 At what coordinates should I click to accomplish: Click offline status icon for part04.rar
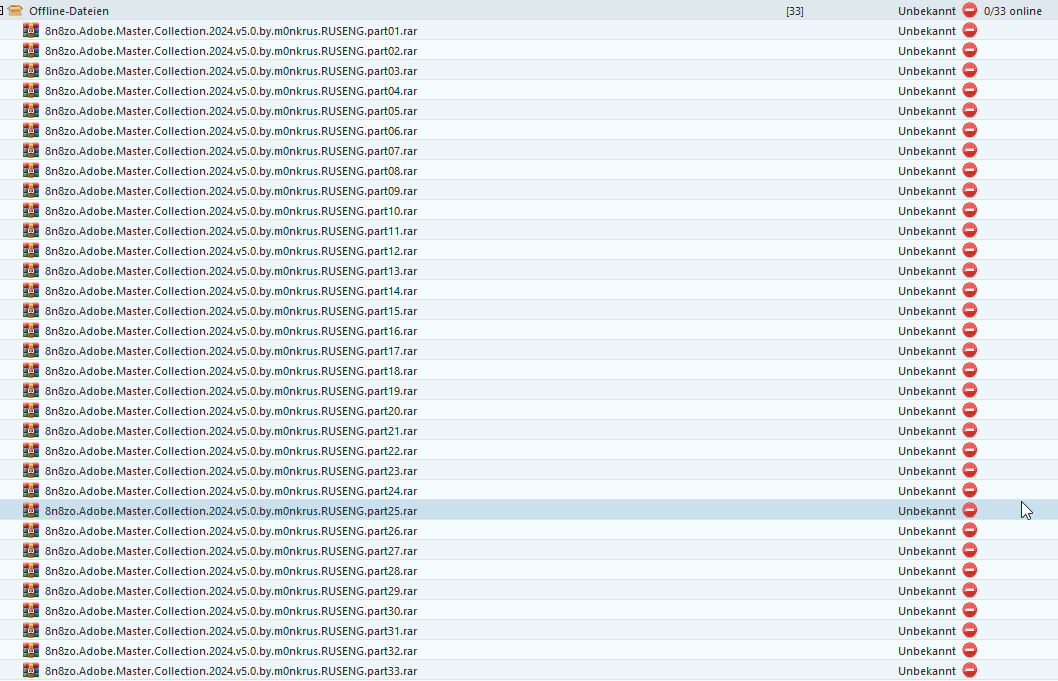click(970, 90)
